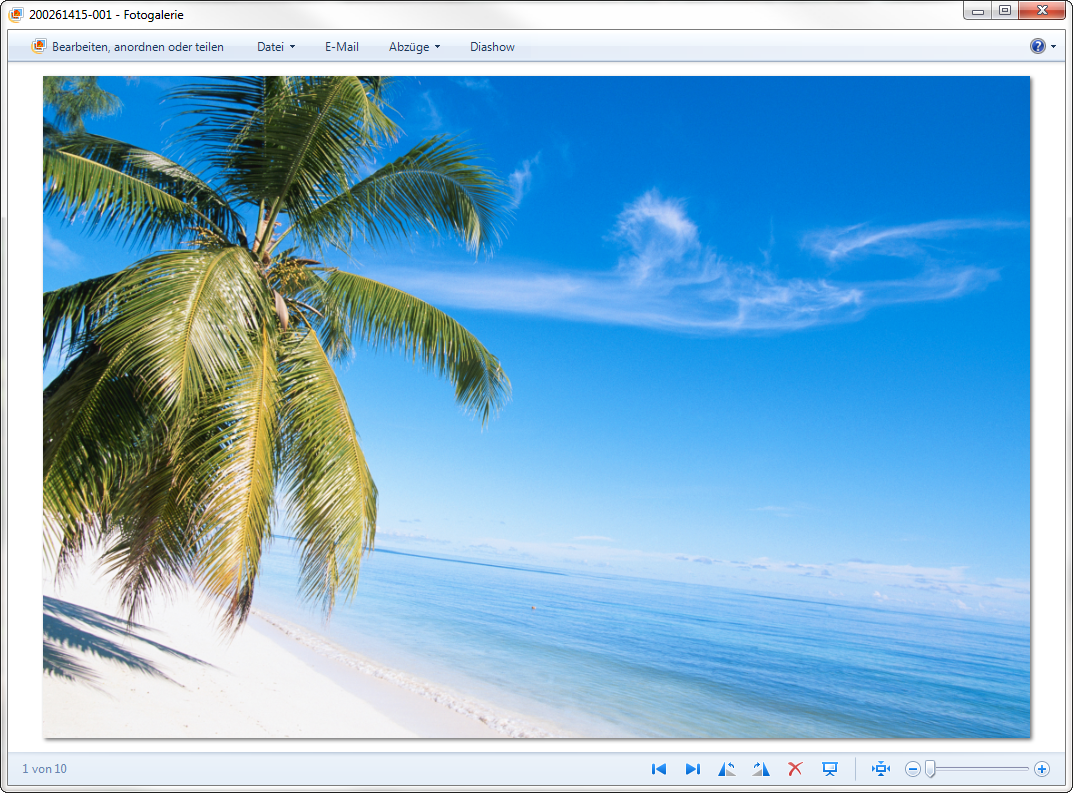1073x793 pixels.
Task: Click the zoom out minus icon
Action: (x=912, y=769)
